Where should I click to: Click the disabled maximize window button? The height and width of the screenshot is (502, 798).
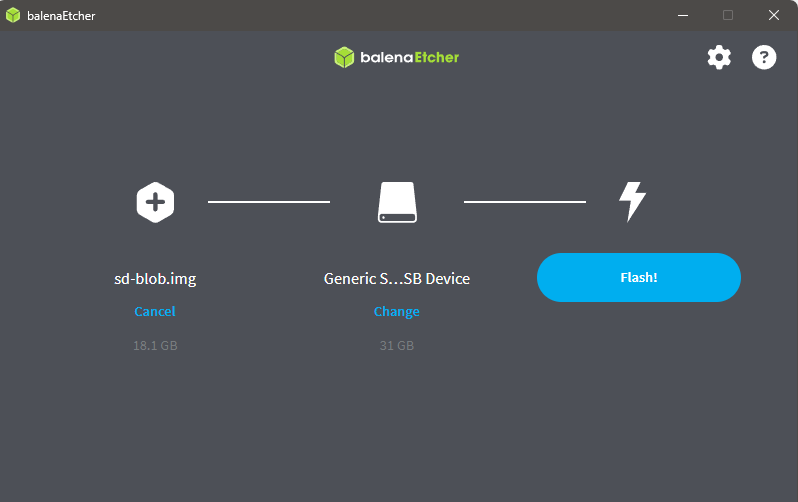click(728, 15)
